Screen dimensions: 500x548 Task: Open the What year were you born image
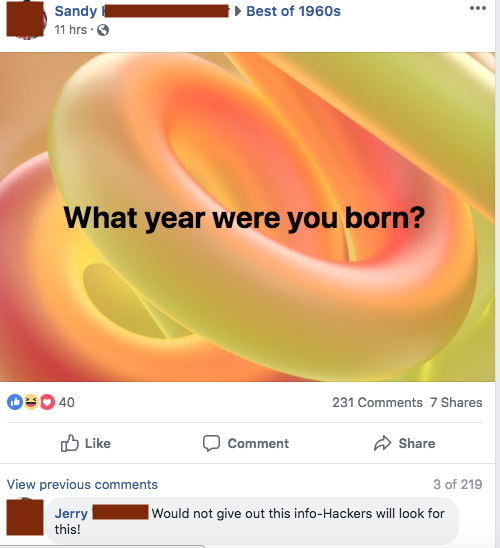click(247, 217)
